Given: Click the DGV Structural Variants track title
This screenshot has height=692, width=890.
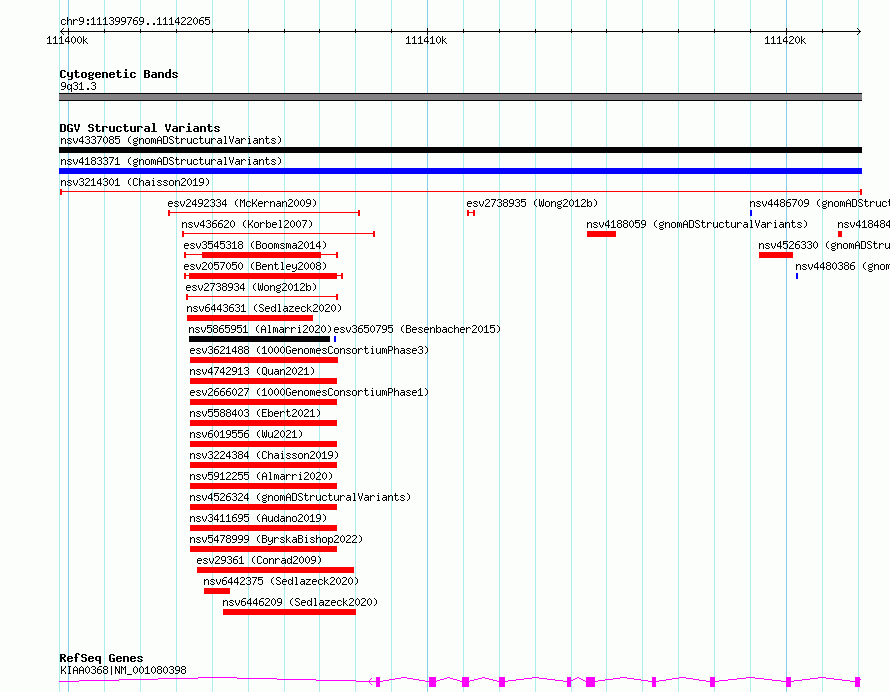Looking at the screenshot, I should (x=140, y=128).
